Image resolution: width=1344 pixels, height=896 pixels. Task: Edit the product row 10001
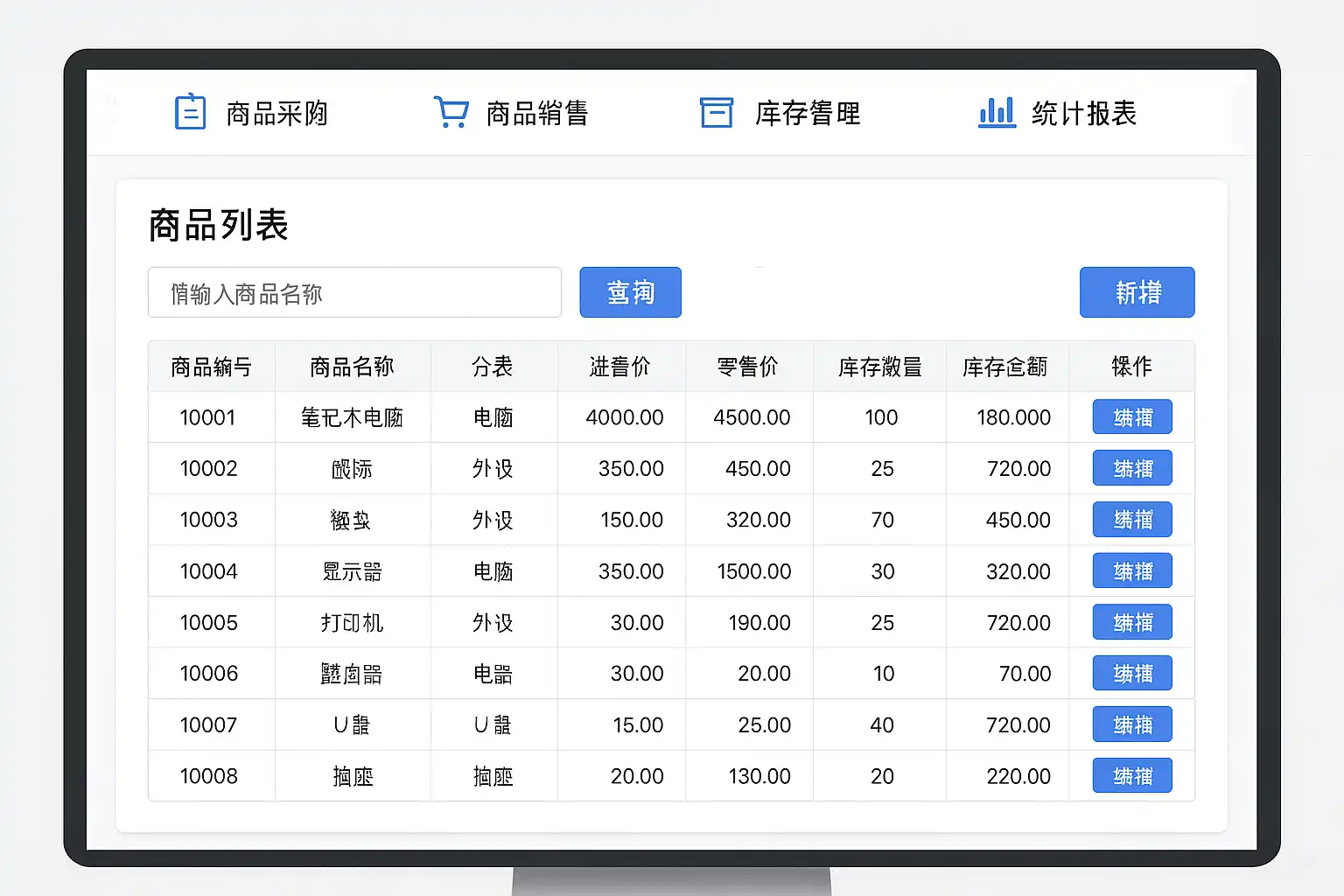point(1132,417)
